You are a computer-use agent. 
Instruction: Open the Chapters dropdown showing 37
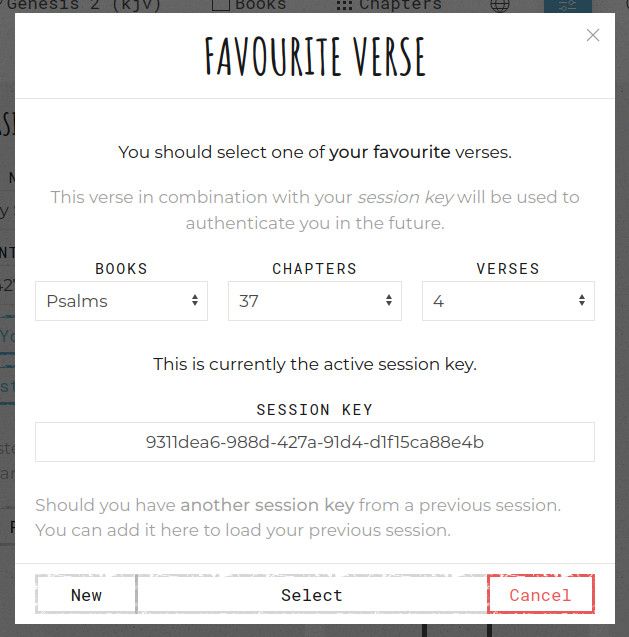click(315, 301)
